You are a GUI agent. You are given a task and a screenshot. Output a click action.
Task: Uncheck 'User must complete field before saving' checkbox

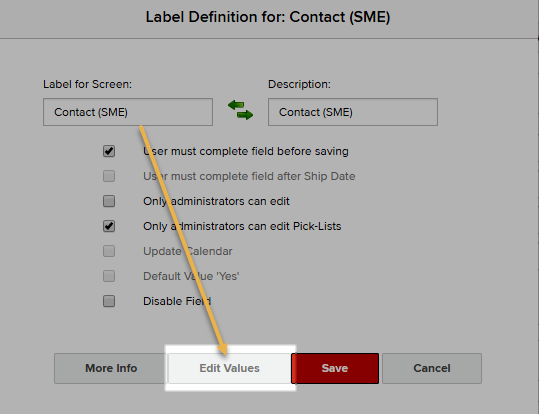109,151
